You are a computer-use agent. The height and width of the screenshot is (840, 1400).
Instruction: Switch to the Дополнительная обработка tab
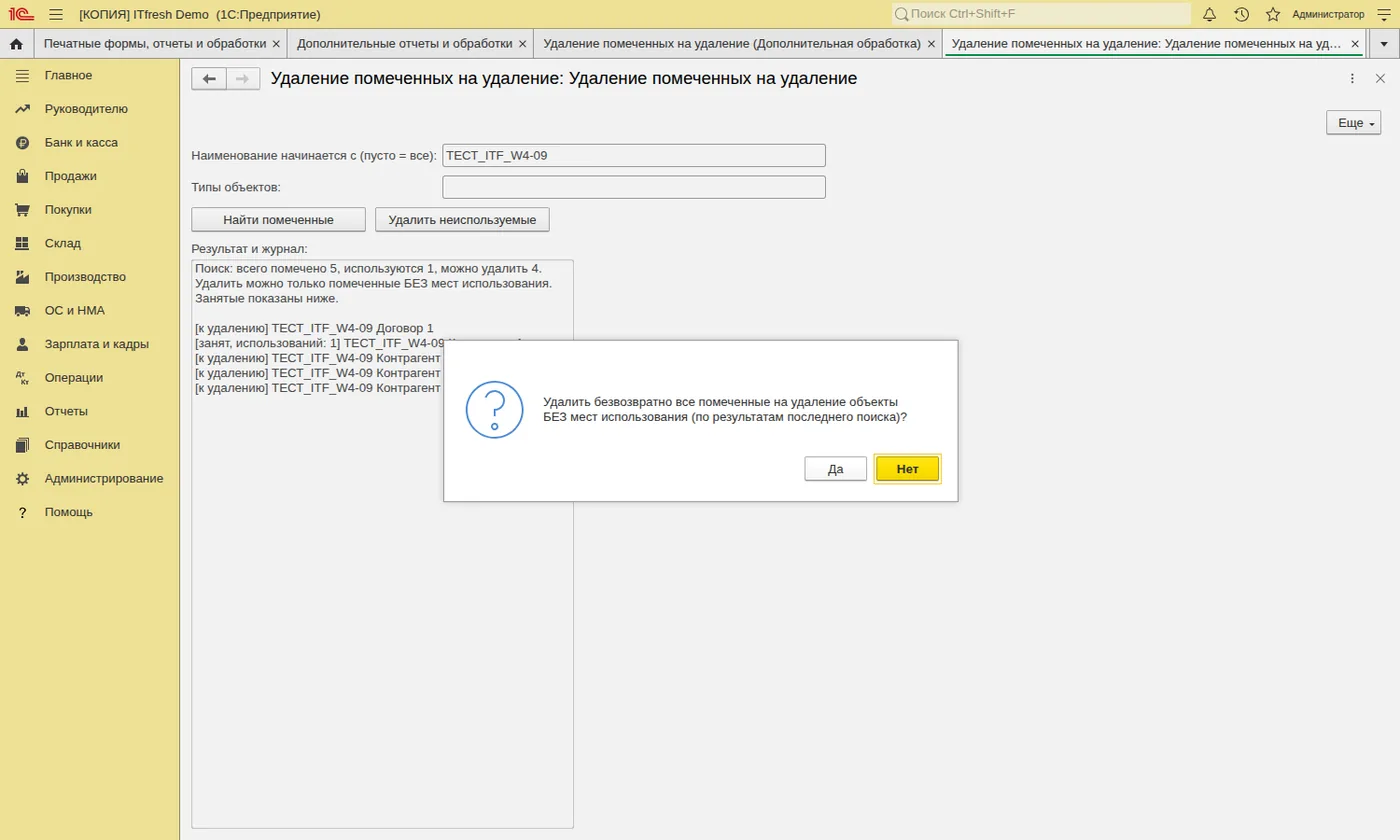click(732, 44)
